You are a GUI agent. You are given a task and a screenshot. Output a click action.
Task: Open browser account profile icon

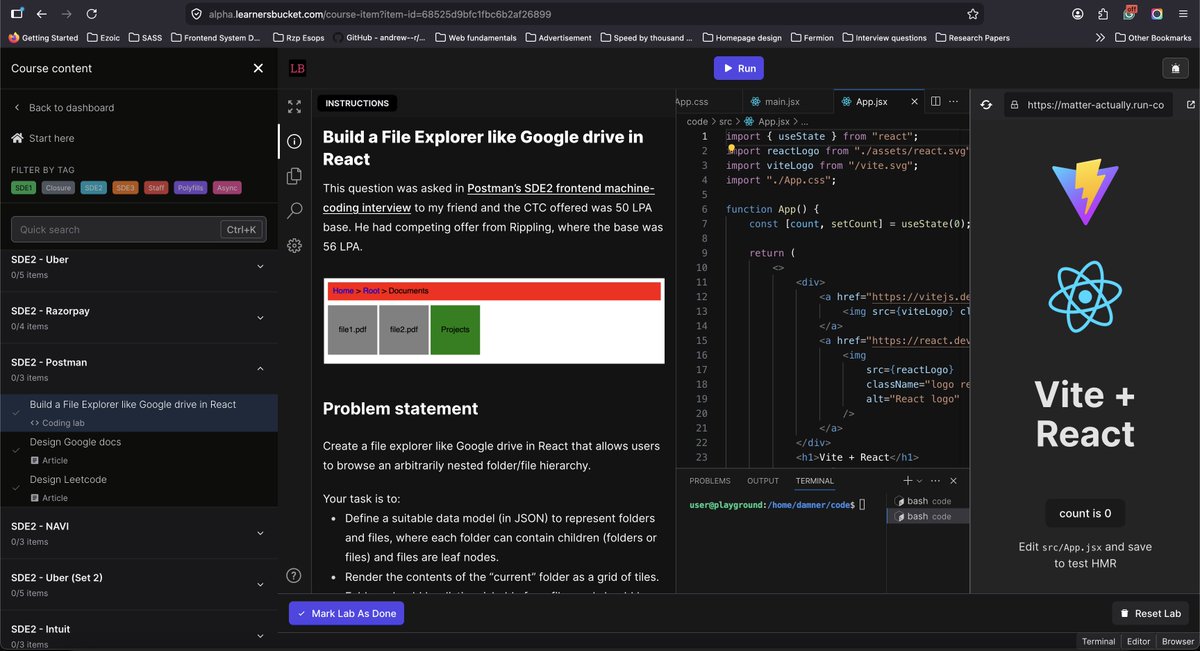(1077, 14)
